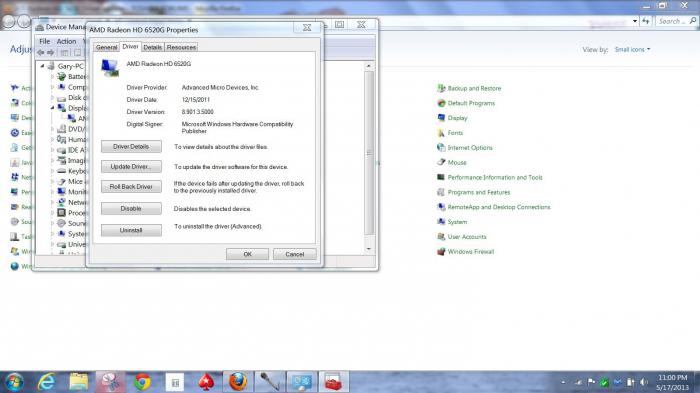
Task: Open the Driver Details button
Action: 131,146
